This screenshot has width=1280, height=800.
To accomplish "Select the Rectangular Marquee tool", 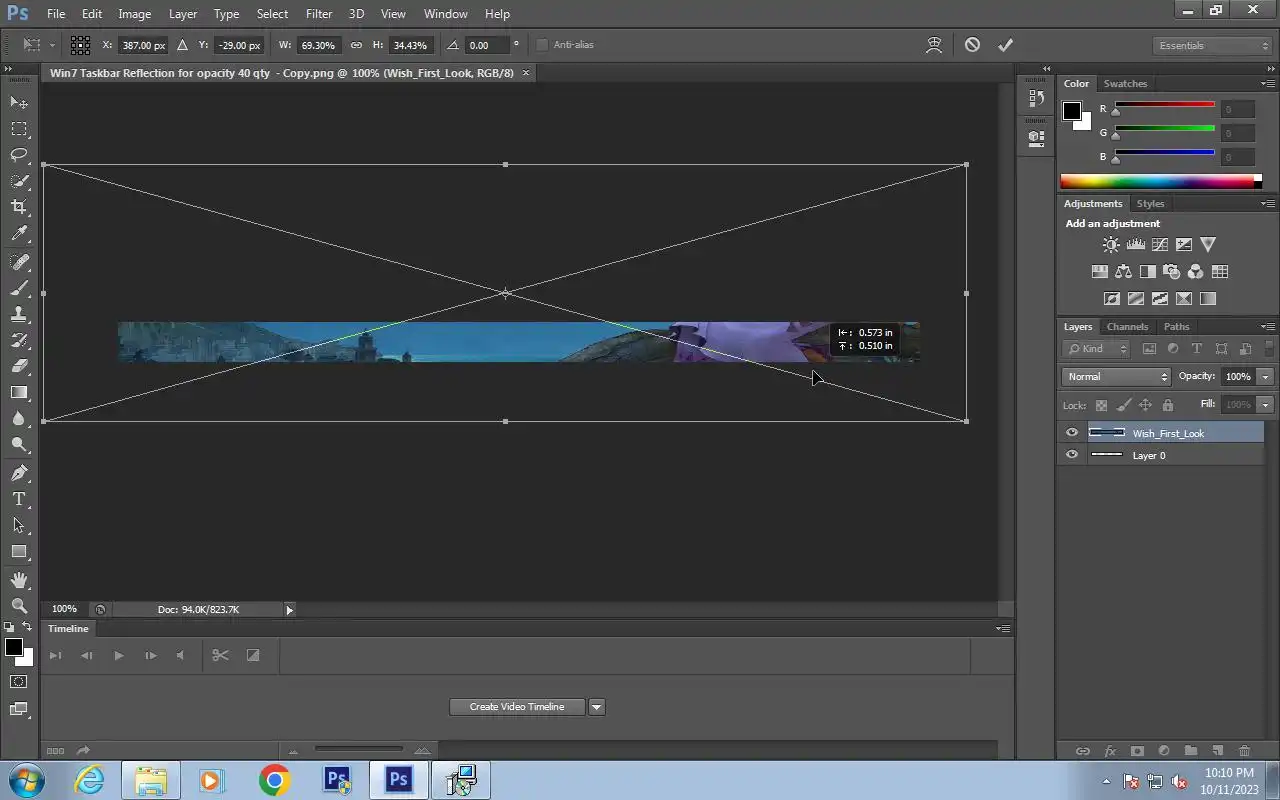I will (19, 129).
